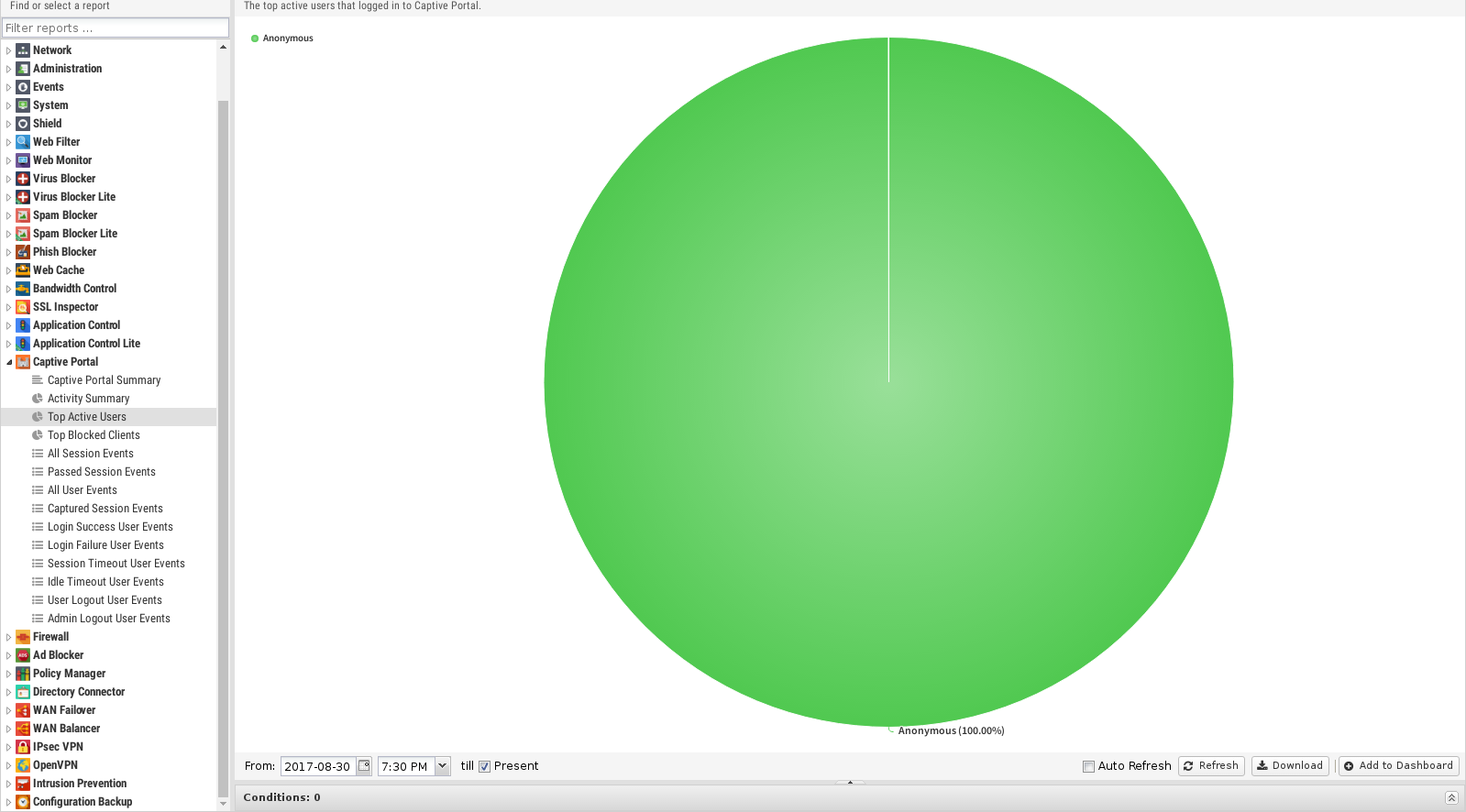Click the Spam Blocker icon

(x=23, y=215)
